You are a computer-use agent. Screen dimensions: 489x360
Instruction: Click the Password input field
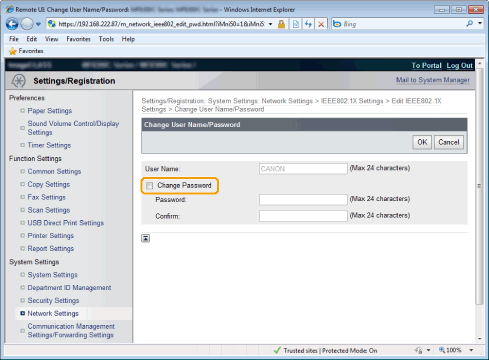(303, 200)
